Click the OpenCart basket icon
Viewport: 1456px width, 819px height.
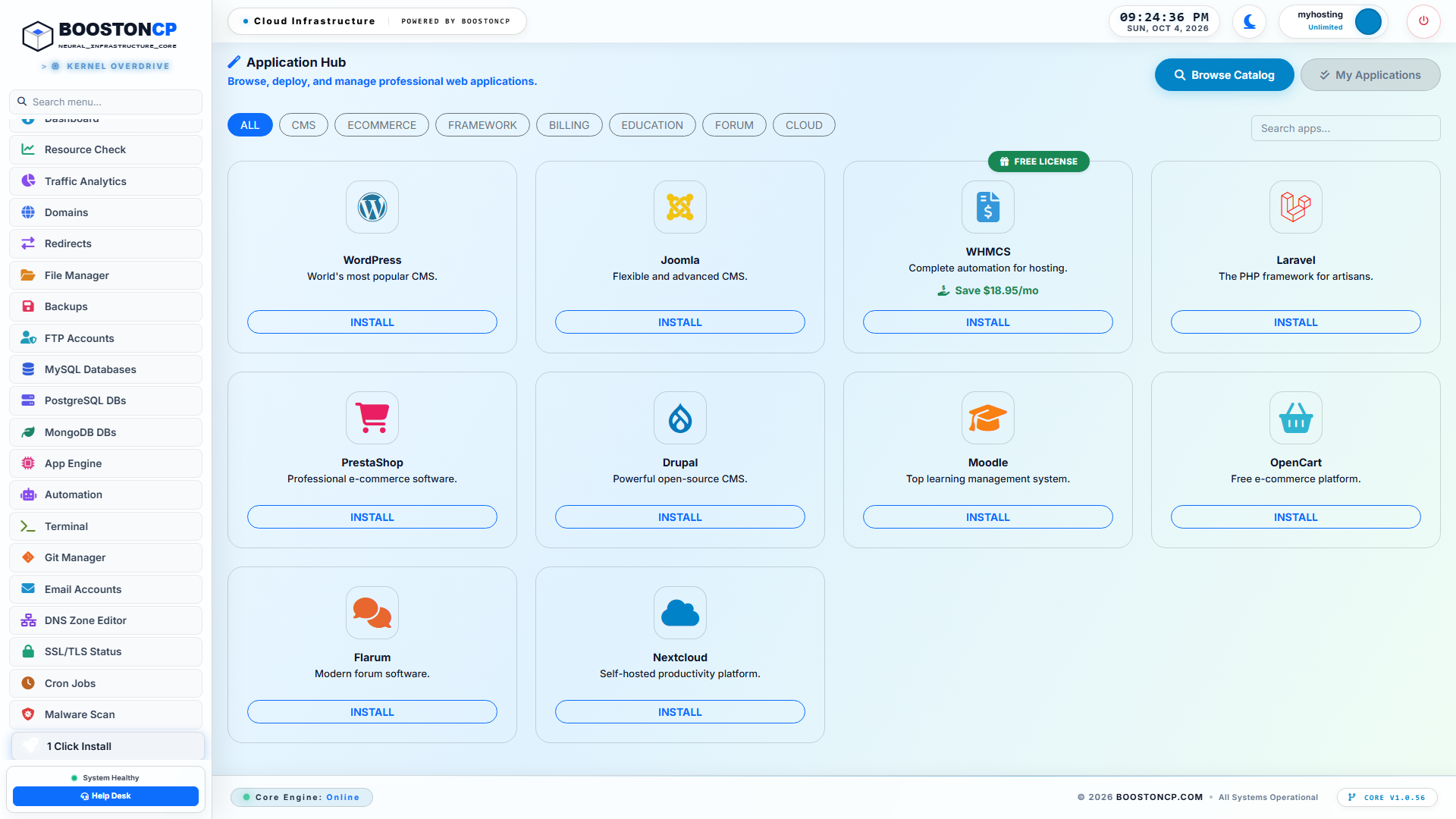pyautogui.click(x=1296, y=418)
